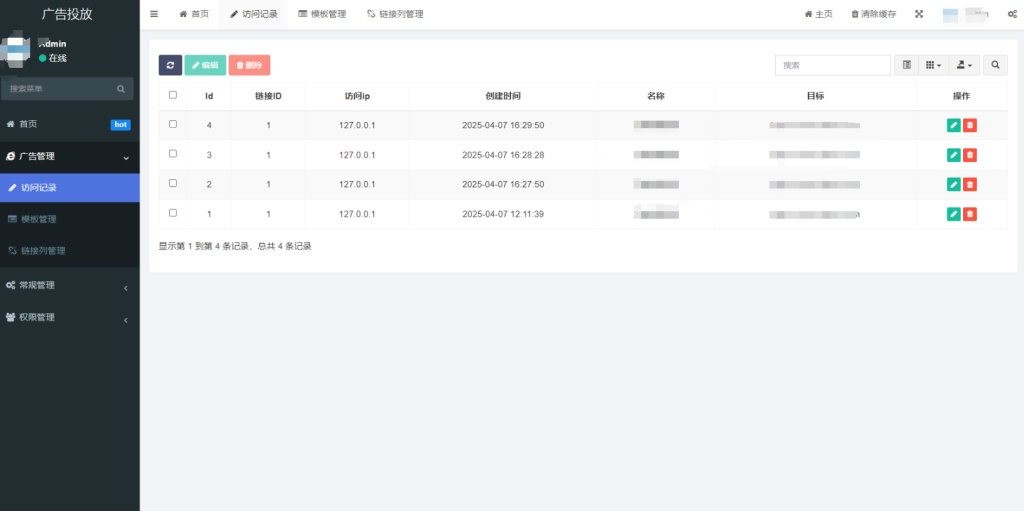Switch to the 模板管理 tab
The height and width of the screenshot is (511, 1024).
click(x=322, y=14)
